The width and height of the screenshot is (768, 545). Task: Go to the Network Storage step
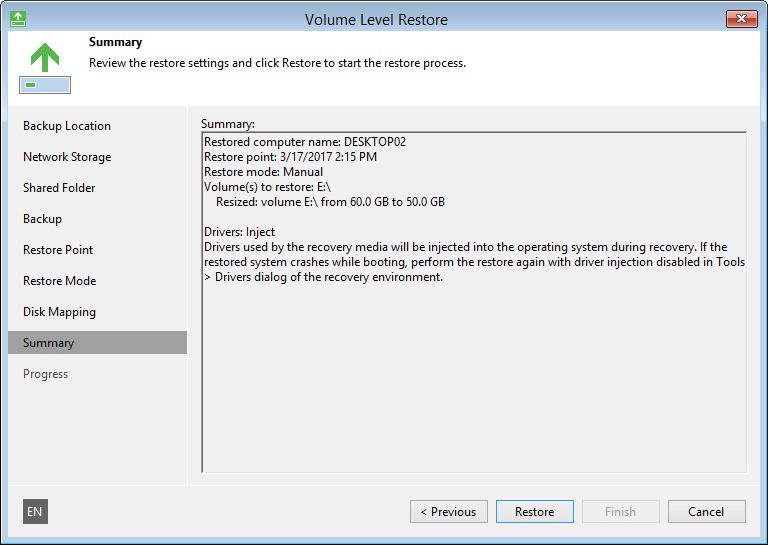[x=67, y=157]
